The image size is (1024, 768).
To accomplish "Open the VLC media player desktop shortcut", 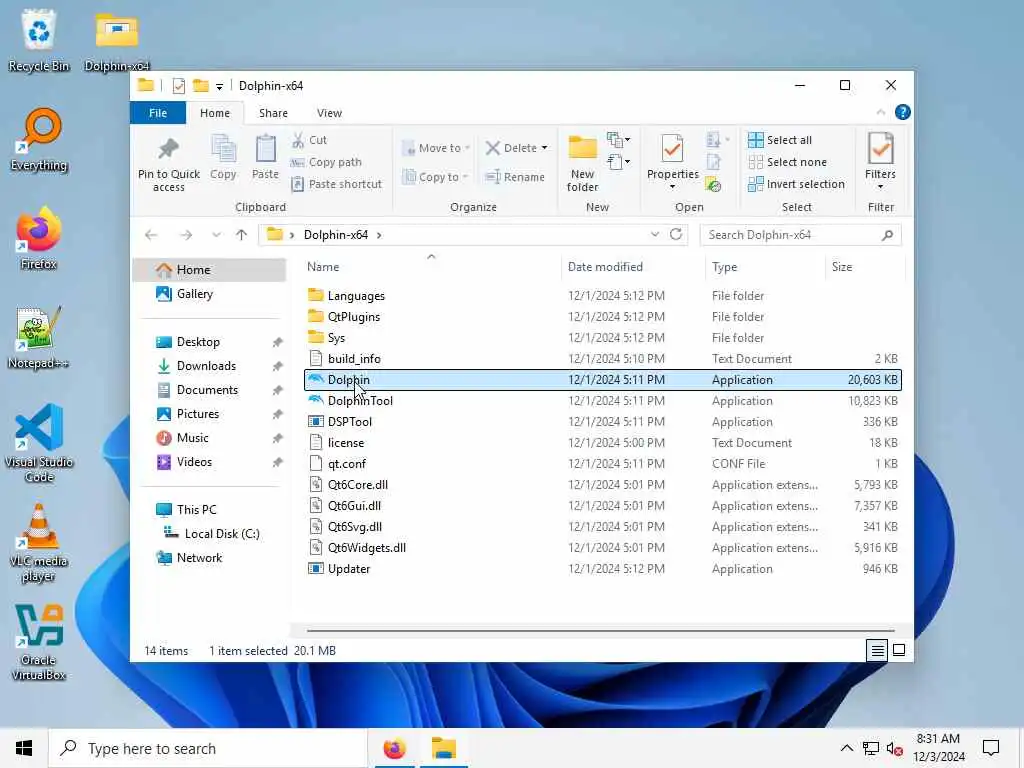I will (x=39, y=543).
